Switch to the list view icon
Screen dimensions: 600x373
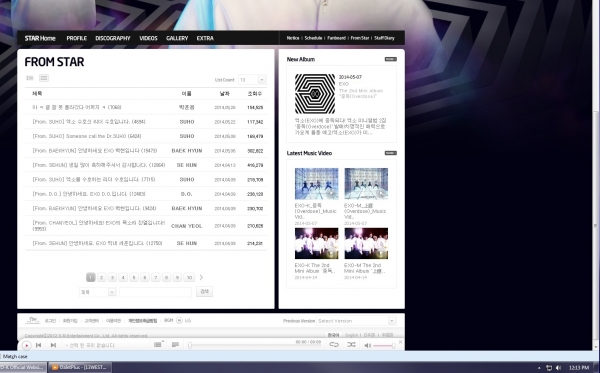pyautogui.click(x=44, y=78)
